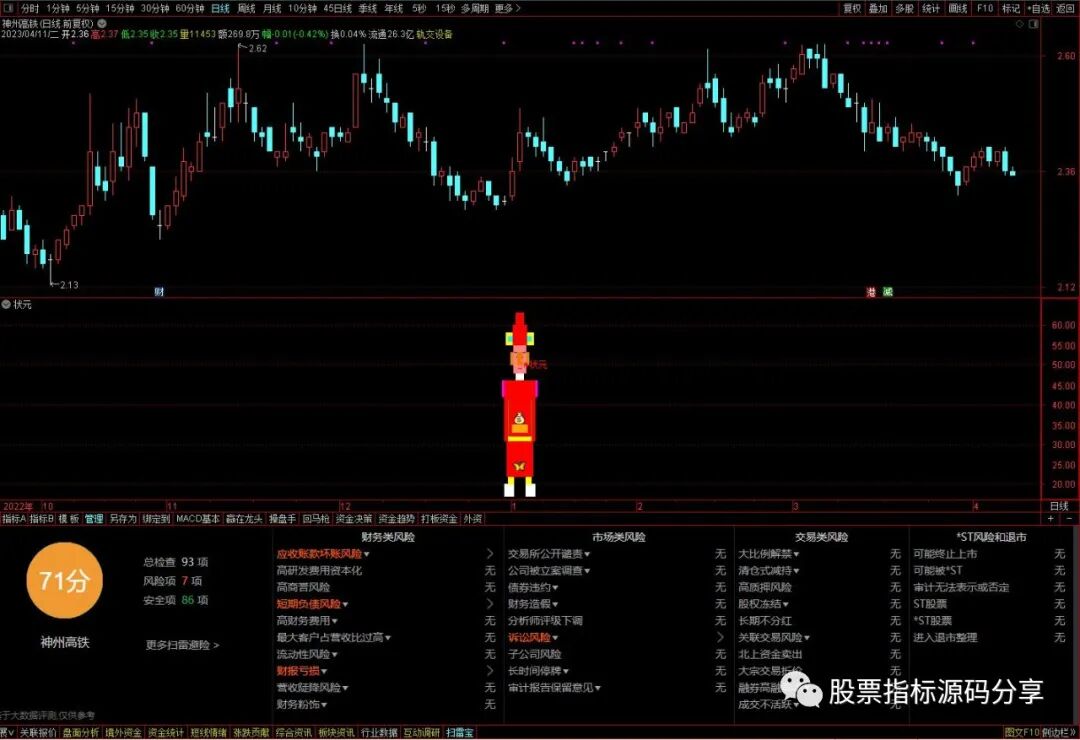Click the diamond icon at chart top-right
Image resolution: width=1080 pixels, height=740 pixels.
(x=1020, y=24)
